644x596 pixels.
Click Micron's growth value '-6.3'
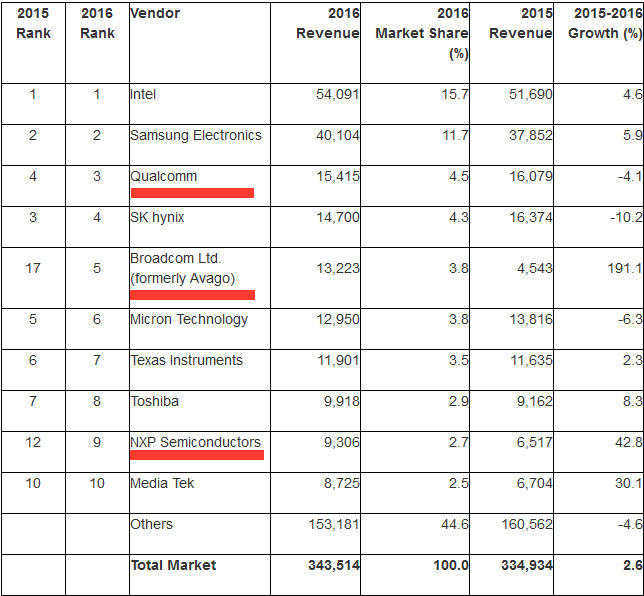coord(630,320)
